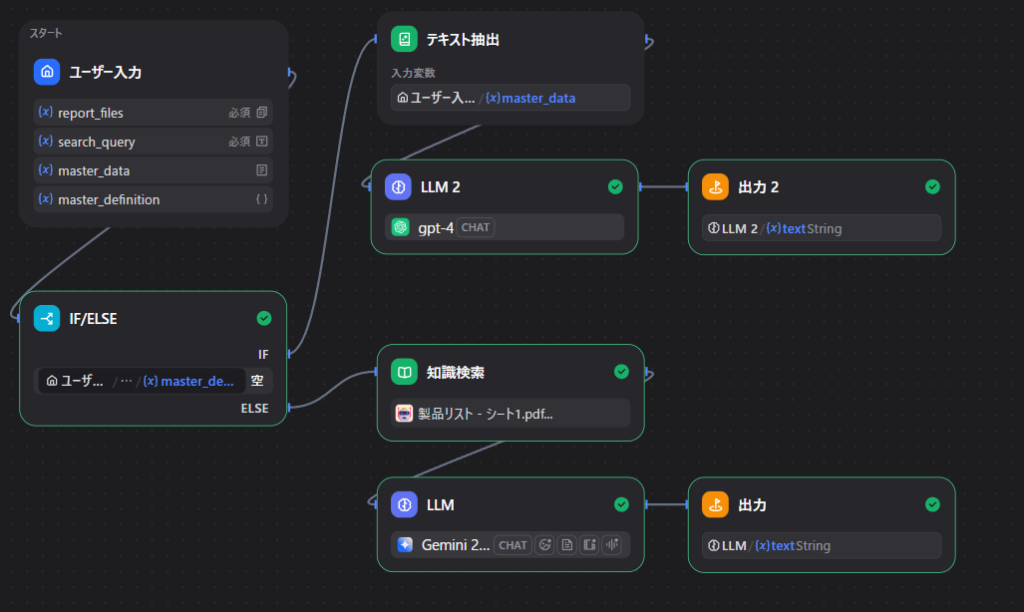The image size is (1024, 612).
Task: Click the CHAT tag on gpt-4 row
Action: pos(475,227)
